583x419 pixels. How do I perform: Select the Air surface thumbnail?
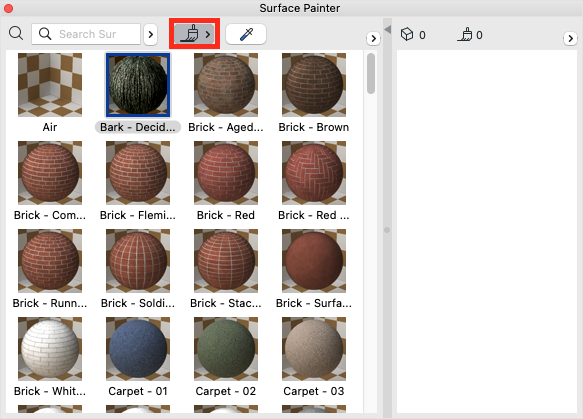(x=50, y=85)
